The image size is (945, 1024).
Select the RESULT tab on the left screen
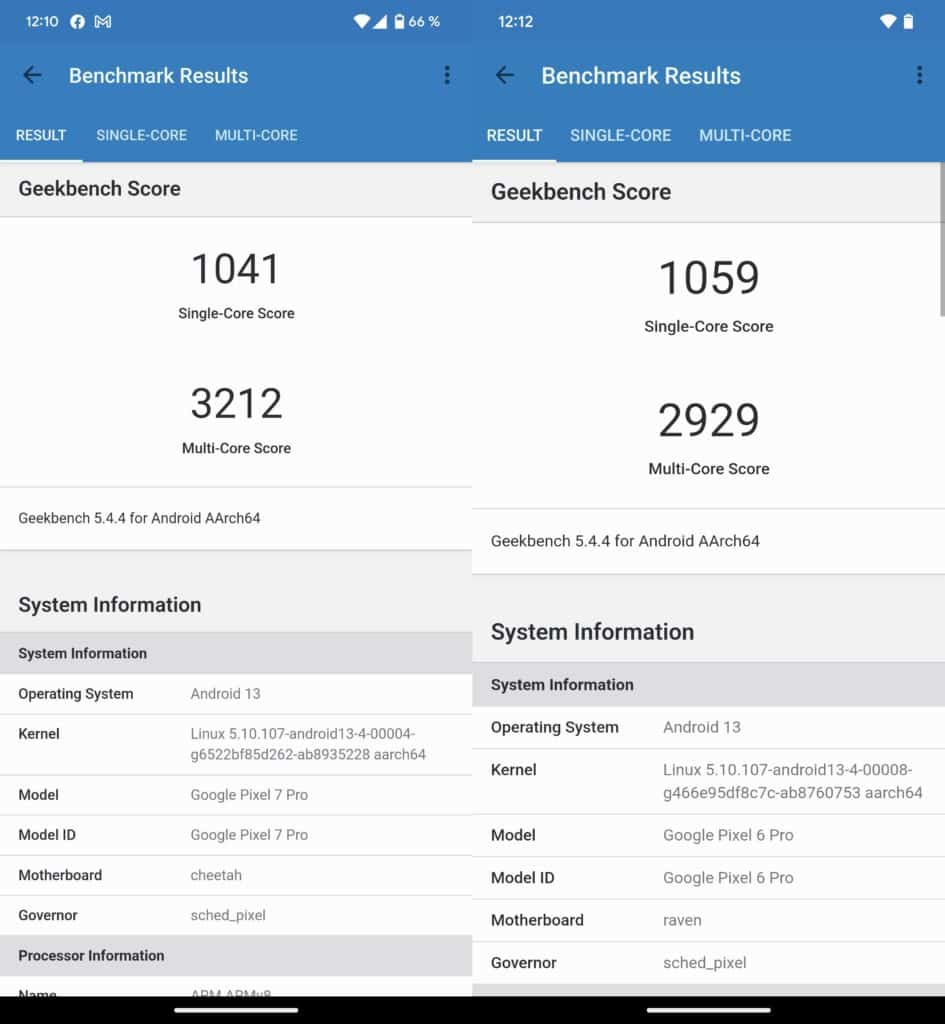[41, 135]
